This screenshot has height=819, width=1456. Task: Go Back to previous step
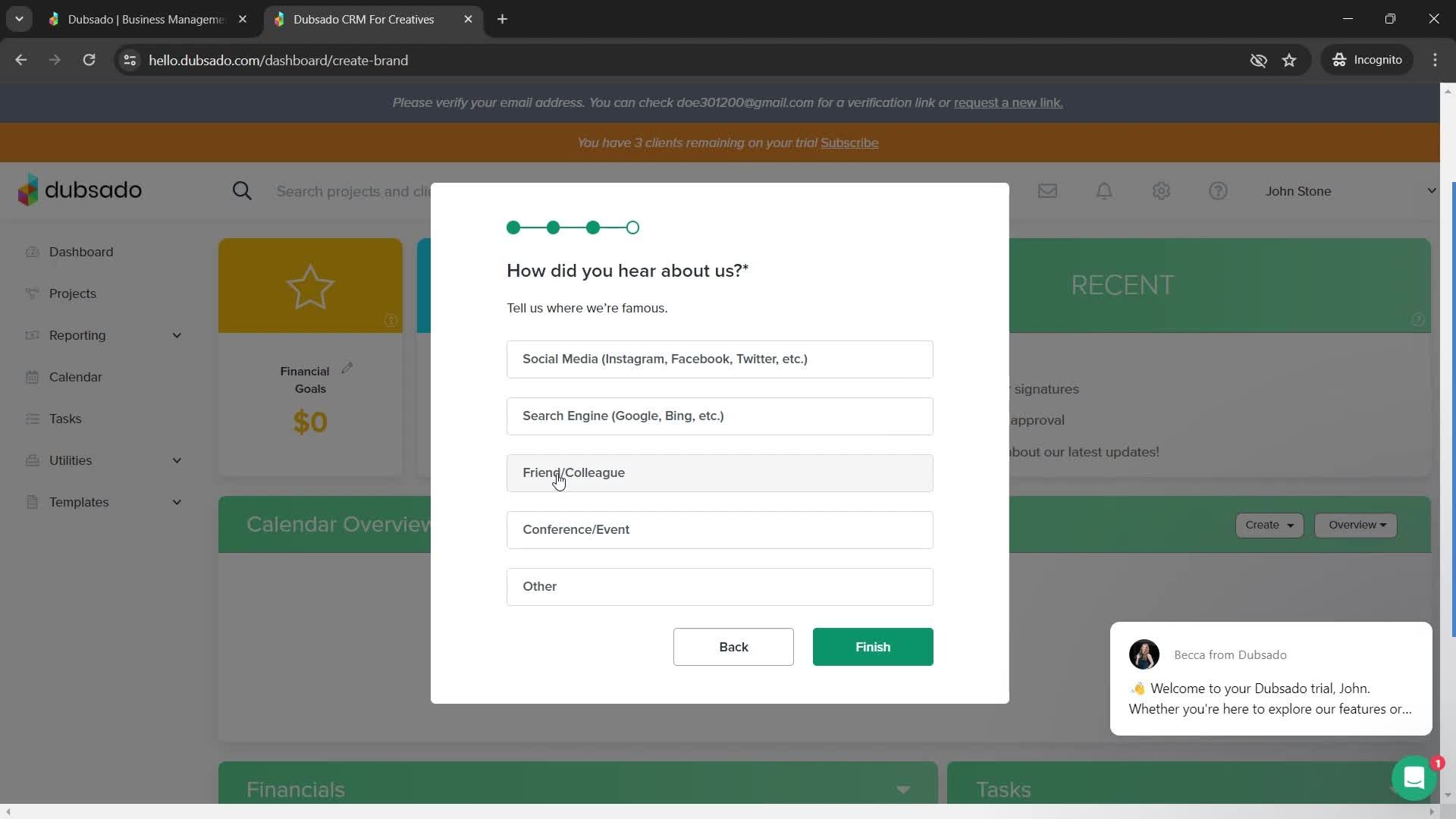point(733,647)
